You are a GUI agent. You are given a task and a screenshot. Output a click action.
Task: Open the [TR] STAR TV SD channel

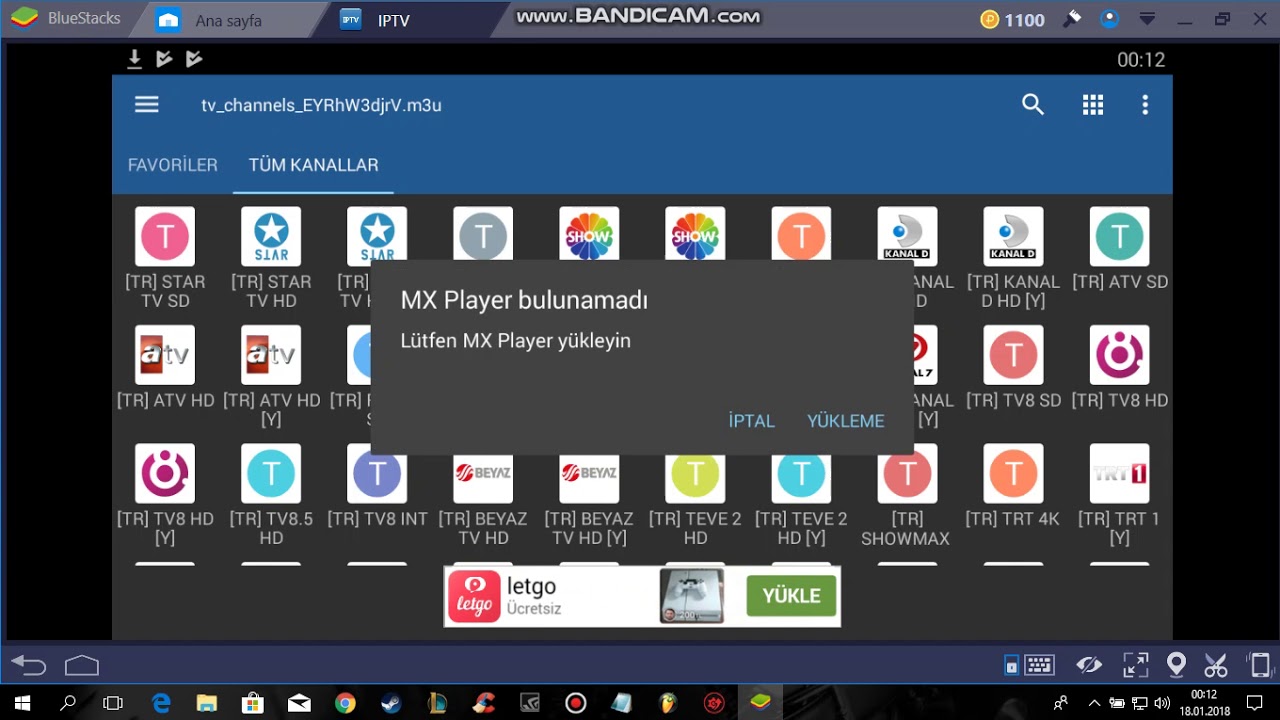pyautogui.click(x=165, y=258)
